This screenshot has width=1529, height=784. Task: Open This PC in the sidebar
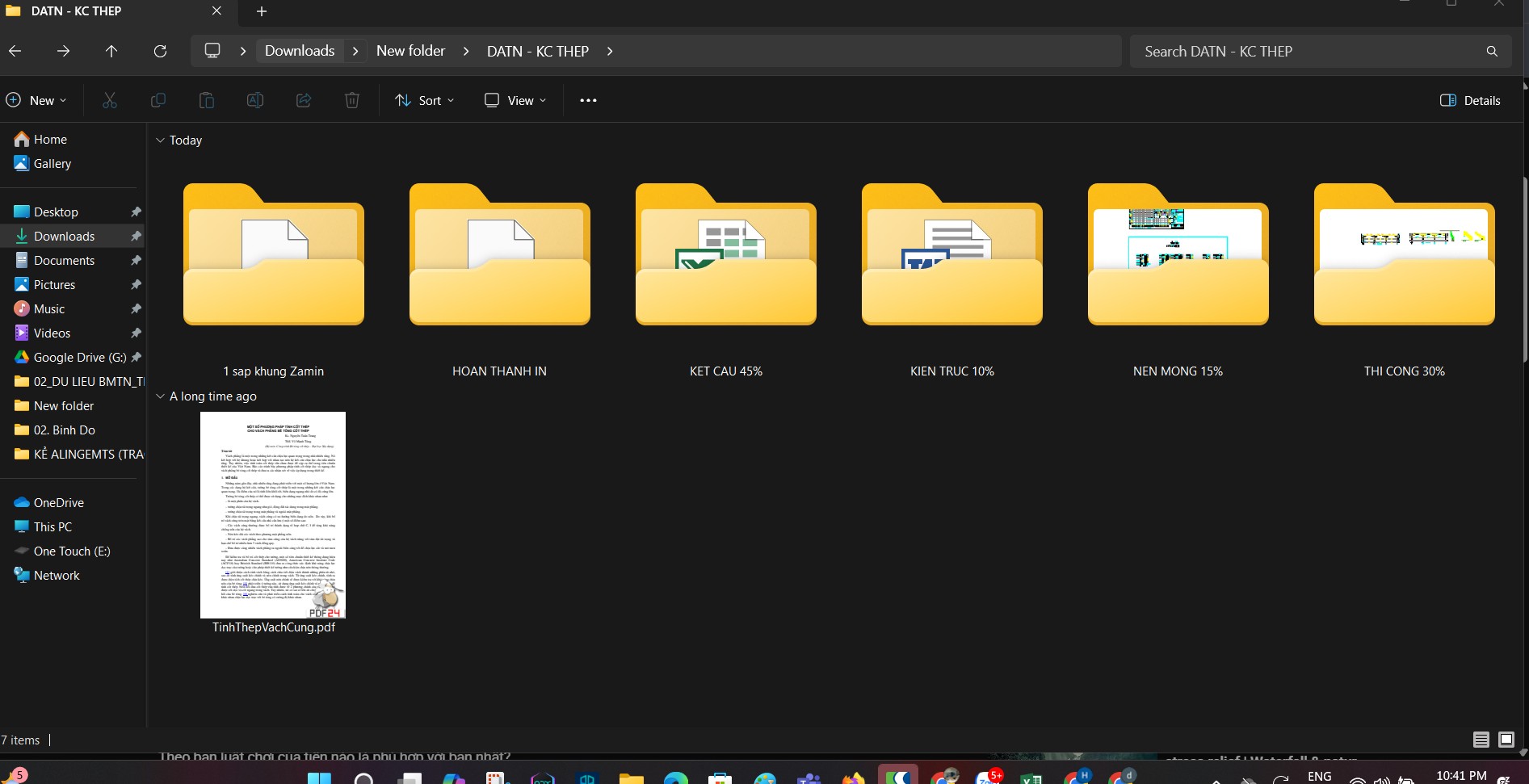[53, 527]
